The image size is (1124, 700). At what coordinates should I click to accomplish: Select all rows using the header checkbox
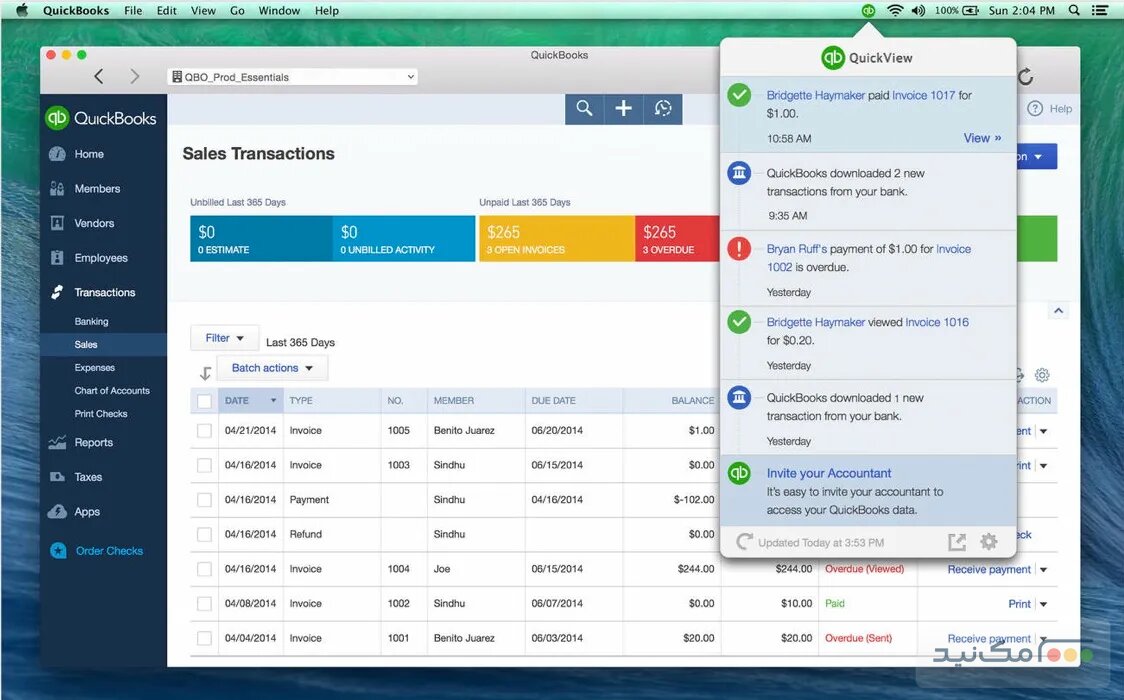[204, 400]
